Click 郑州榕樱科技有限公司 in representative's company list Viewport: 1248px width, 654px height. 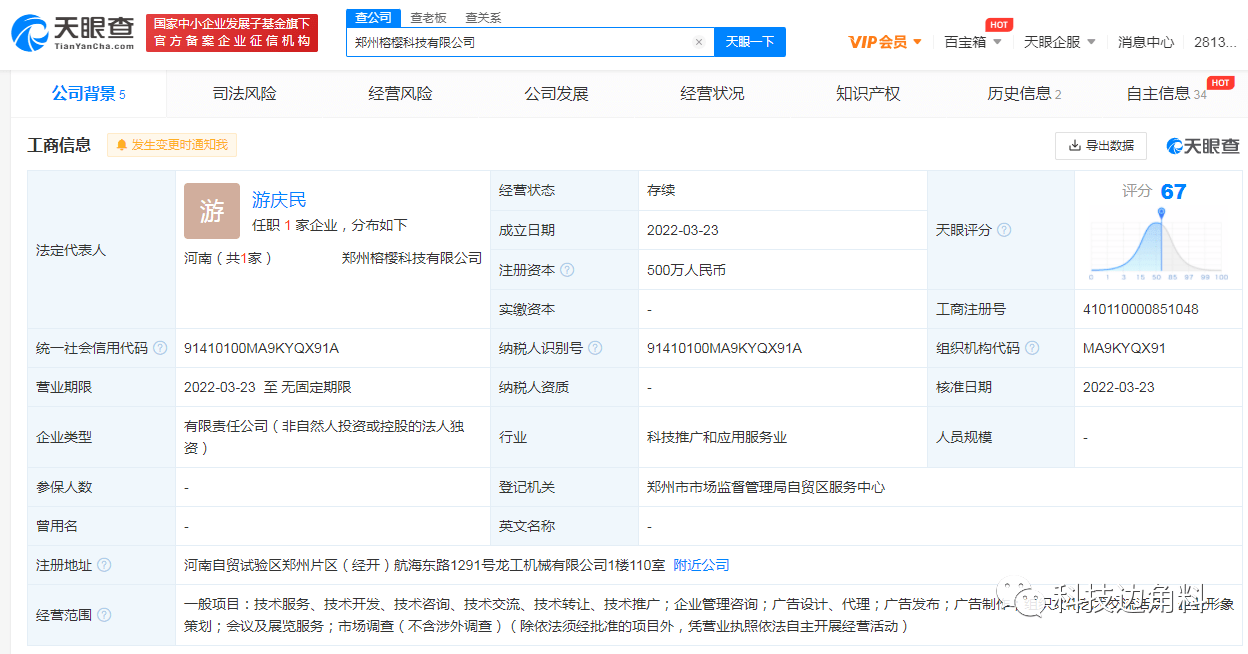click(x=412, y=258)
